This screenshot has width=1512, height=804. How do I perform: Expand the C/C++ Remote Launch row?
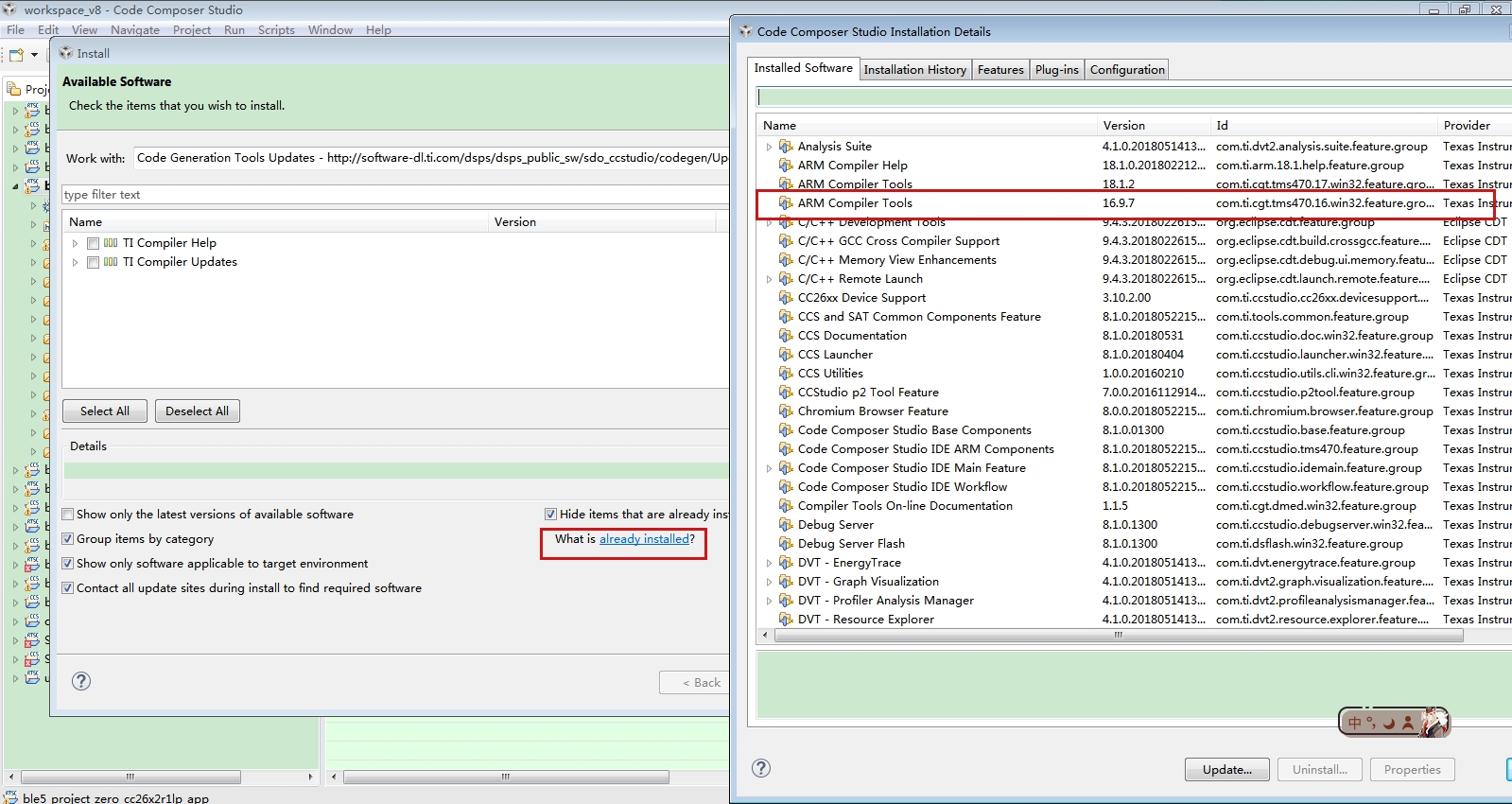tap(769, 279)
